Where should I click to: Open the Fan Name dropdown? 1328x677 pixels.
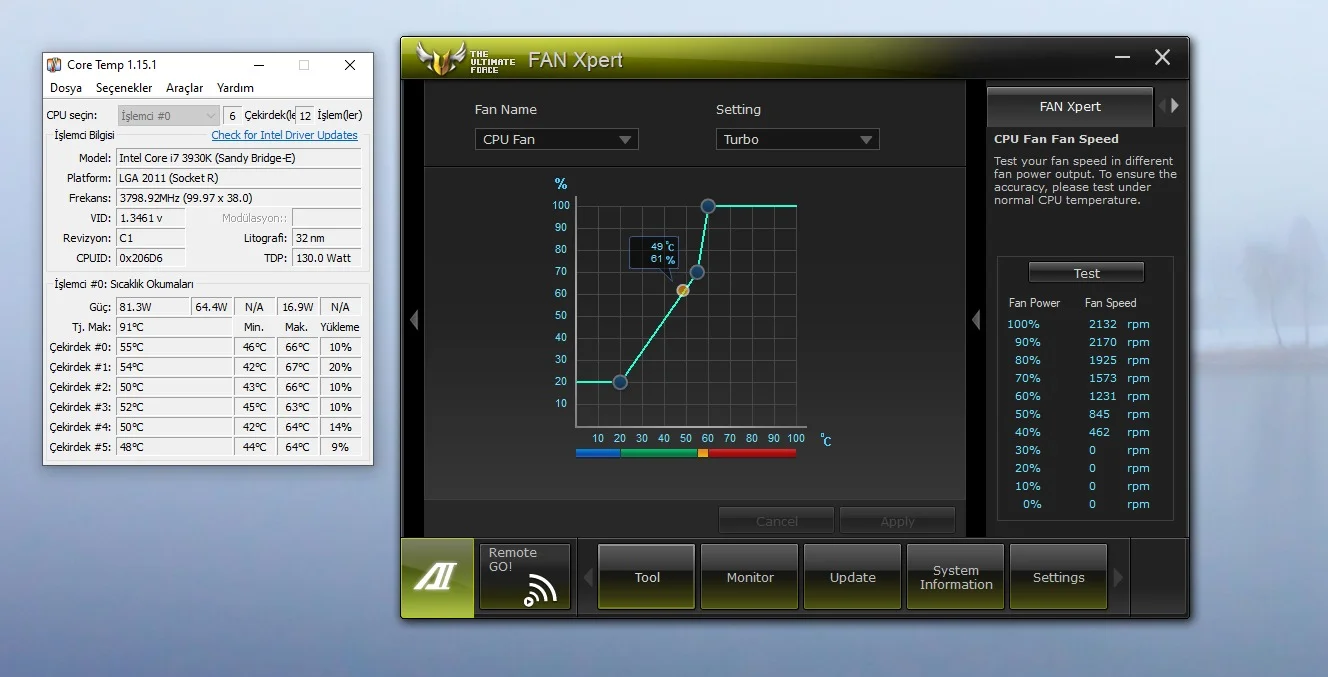tap(556, 139)
